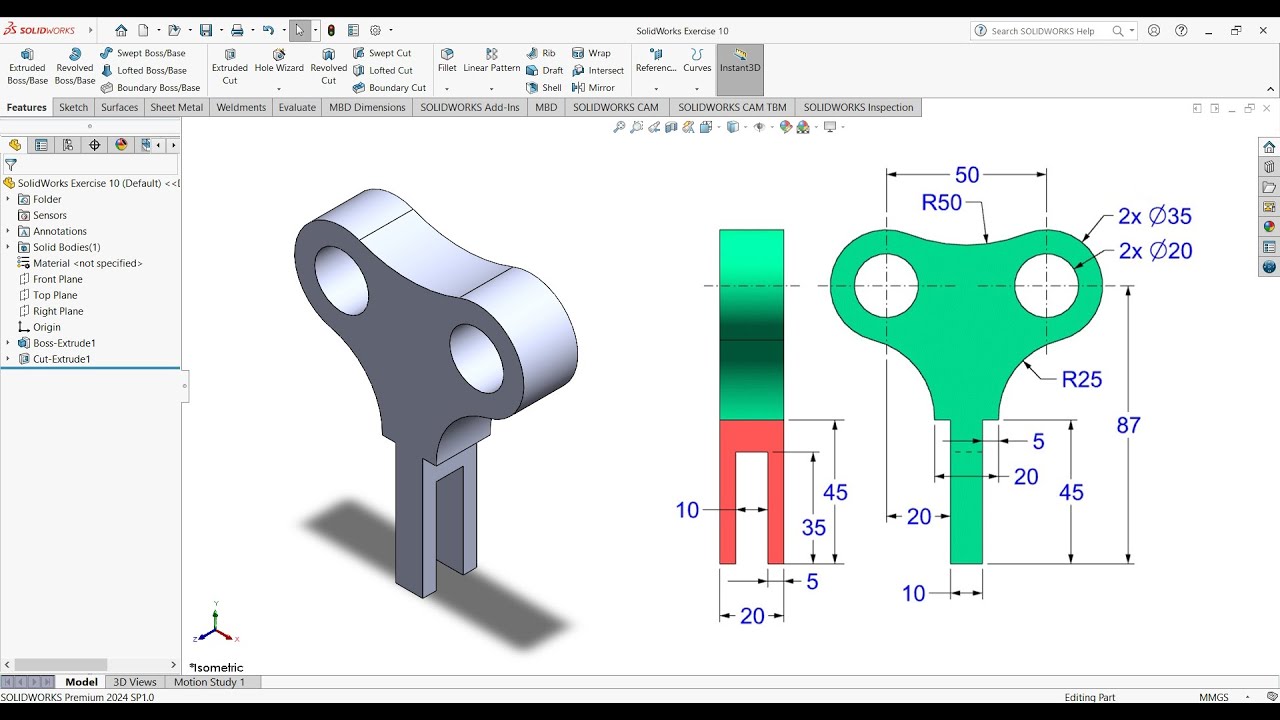Switch to the Sheet Metal tab
This screenshot has width=1280, height=720.
[177, 107]
